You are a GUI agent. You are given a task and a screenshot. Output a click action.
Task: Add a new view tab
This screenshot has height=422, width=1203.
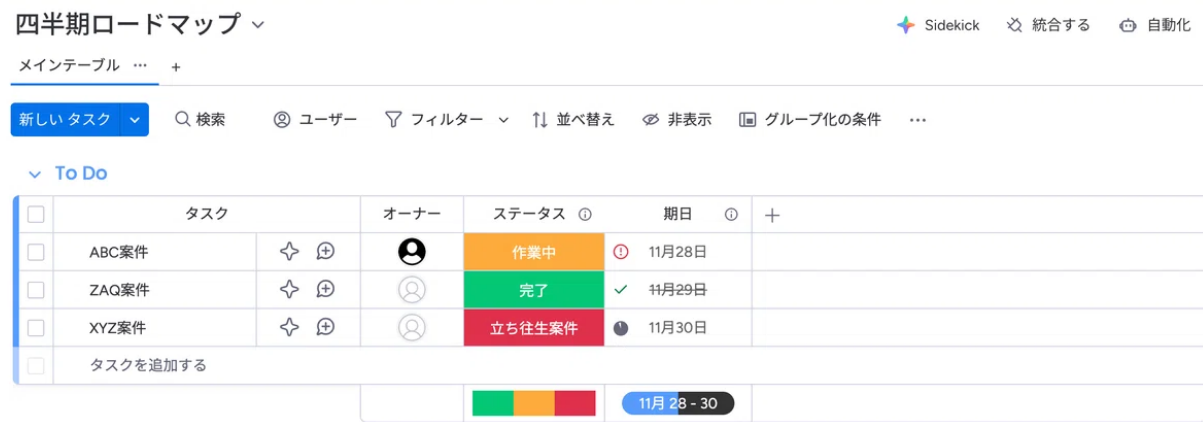176,67
